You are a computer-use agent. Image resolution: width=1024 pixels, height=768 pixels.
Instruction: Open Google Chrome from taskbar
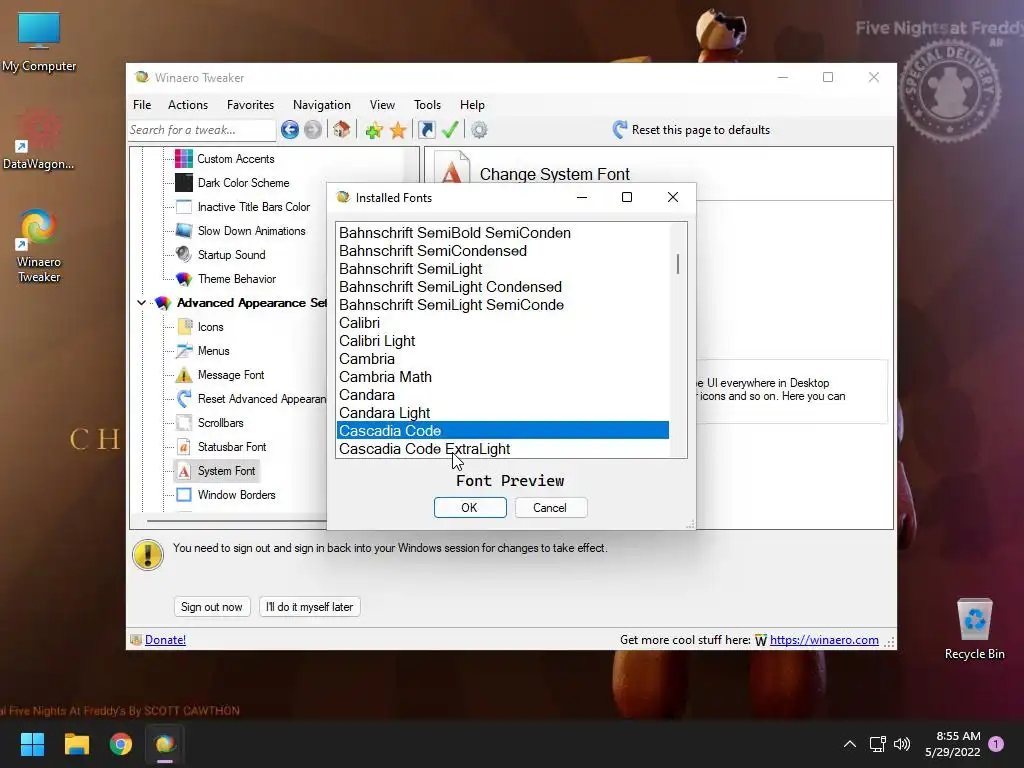pos(121,744)
